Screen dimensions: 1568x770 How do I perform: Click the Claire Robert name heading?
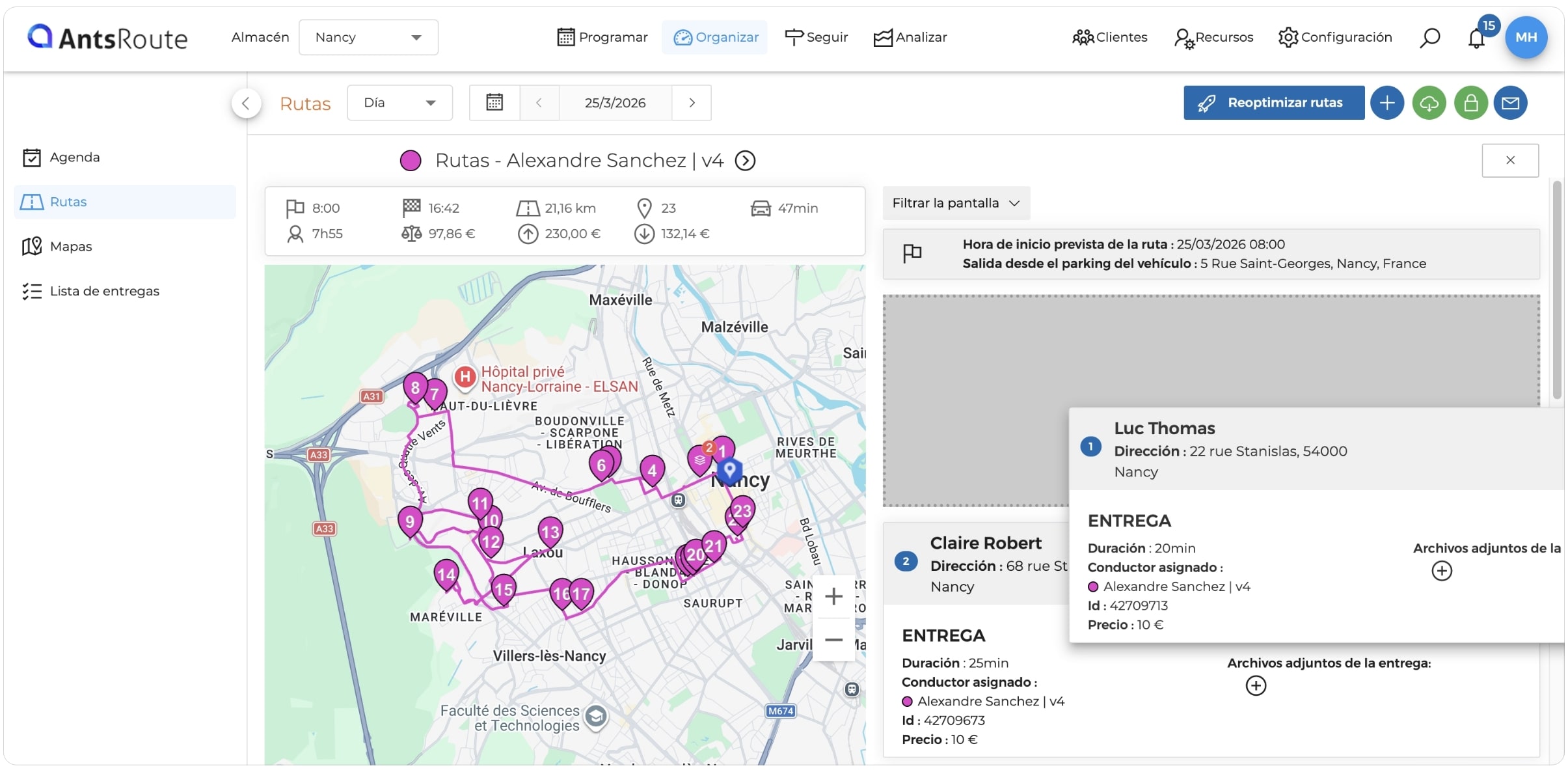point(986,543)
